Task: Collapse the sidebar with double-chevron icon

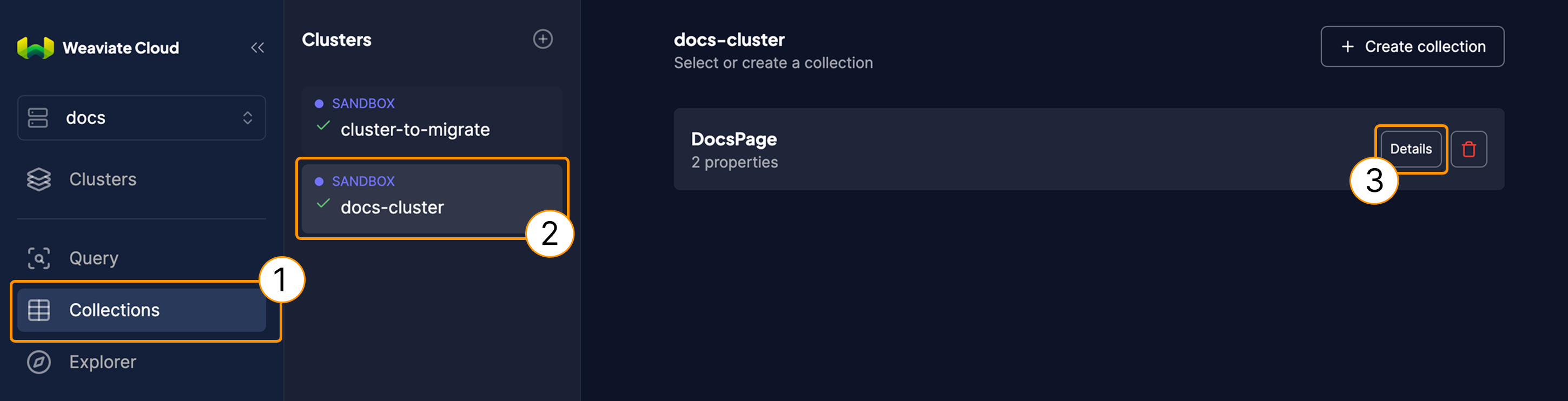Action: click(257, 48)
